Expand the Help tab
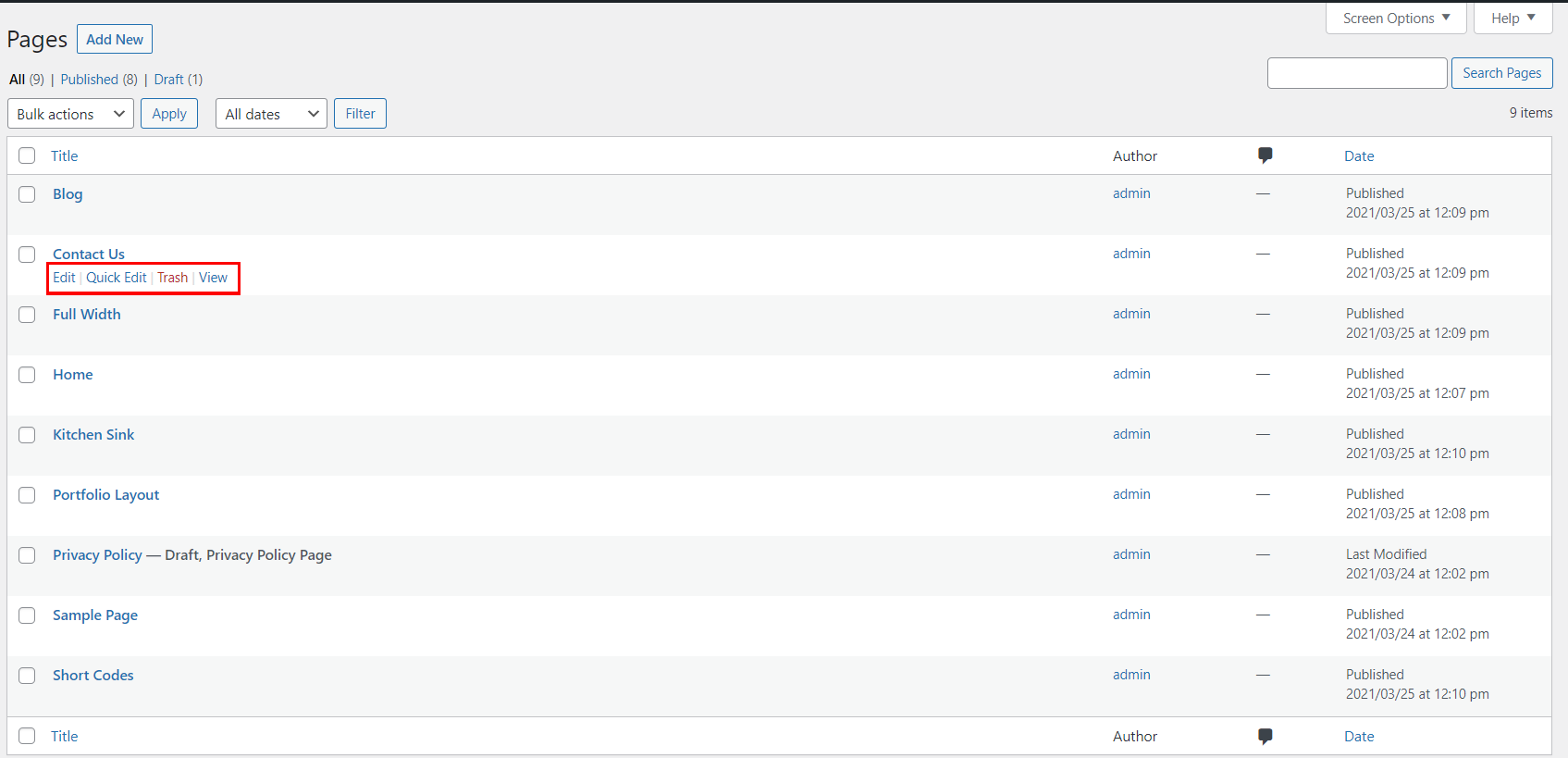 [1512, 19]
